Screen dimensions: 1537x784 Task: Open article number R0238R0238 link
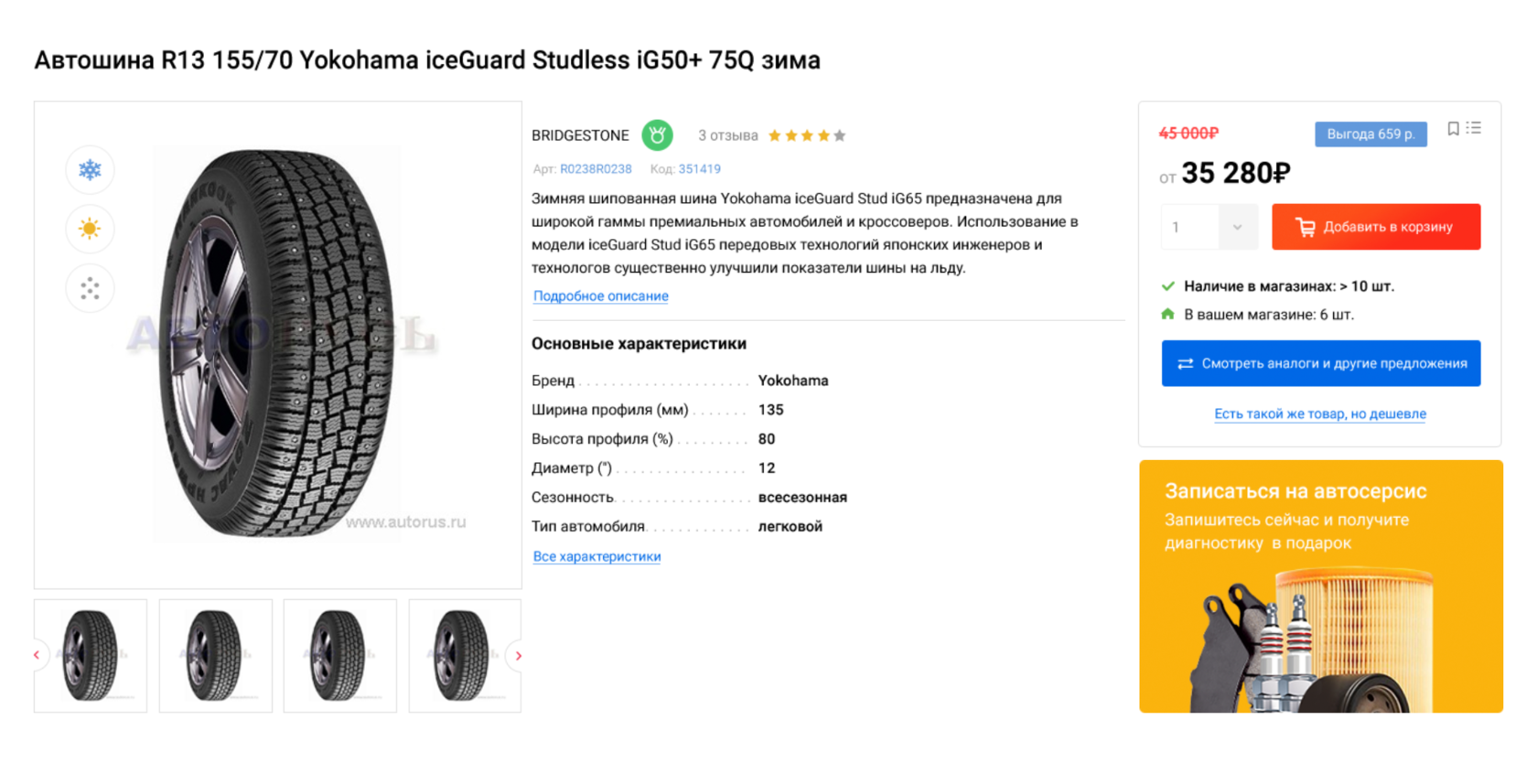pos(596,169)
